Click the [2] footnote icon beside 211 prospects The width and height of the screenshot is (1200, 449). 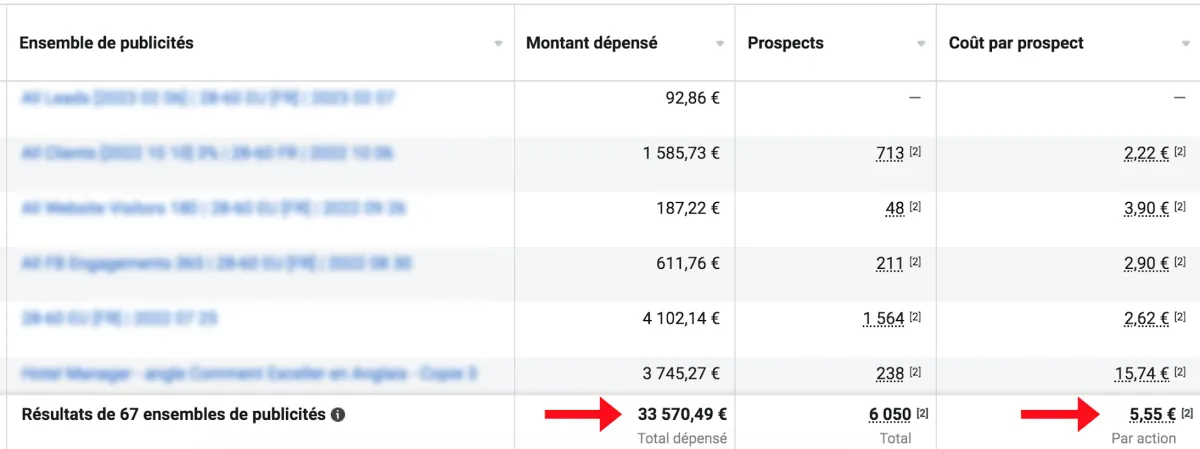[915, 264]
